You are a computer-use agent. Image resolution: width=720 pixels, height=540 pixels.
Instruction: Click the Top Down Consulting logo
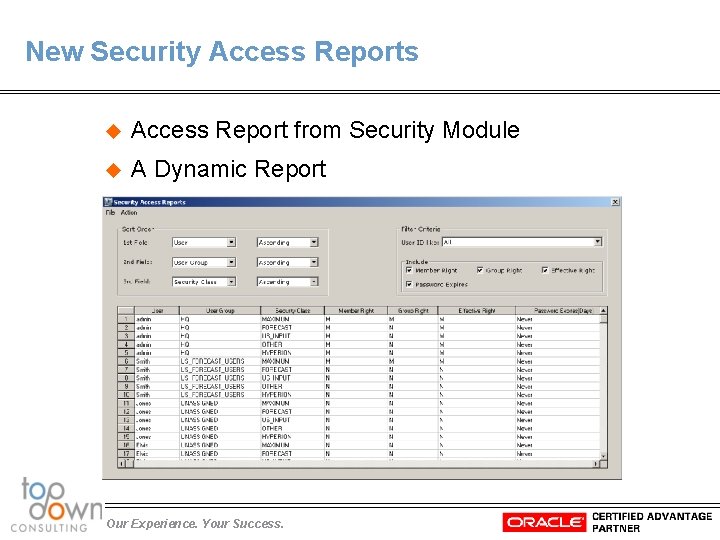[x=56, y=505]
